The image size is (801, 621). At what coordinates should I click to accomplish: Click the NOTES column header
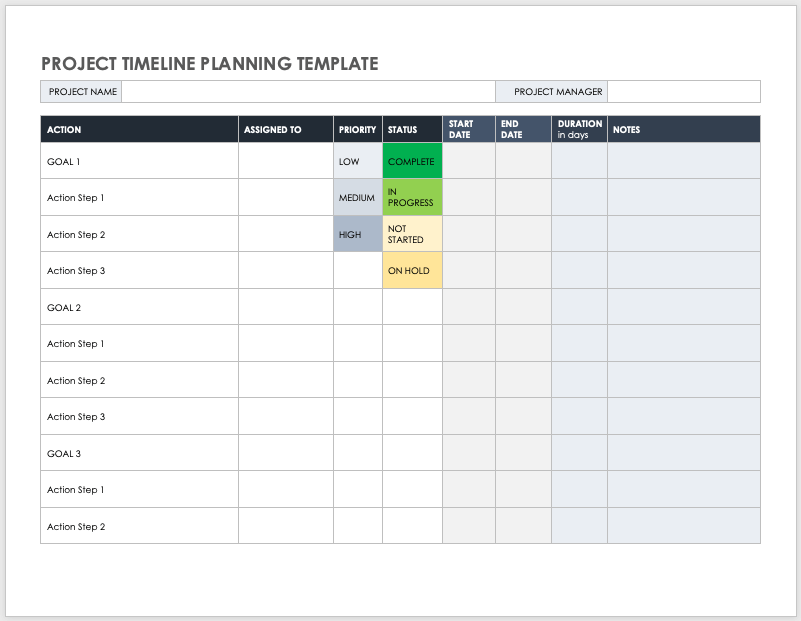coord(683,130)
